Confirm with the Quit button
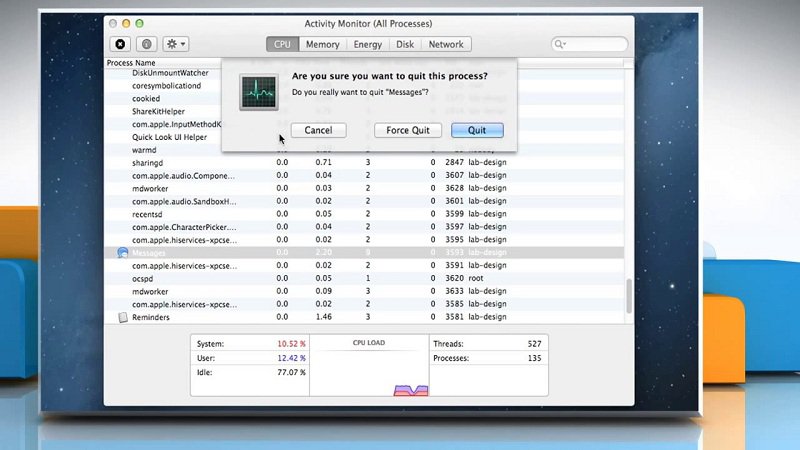Viewport: 800px width, 450px height. 476,130
